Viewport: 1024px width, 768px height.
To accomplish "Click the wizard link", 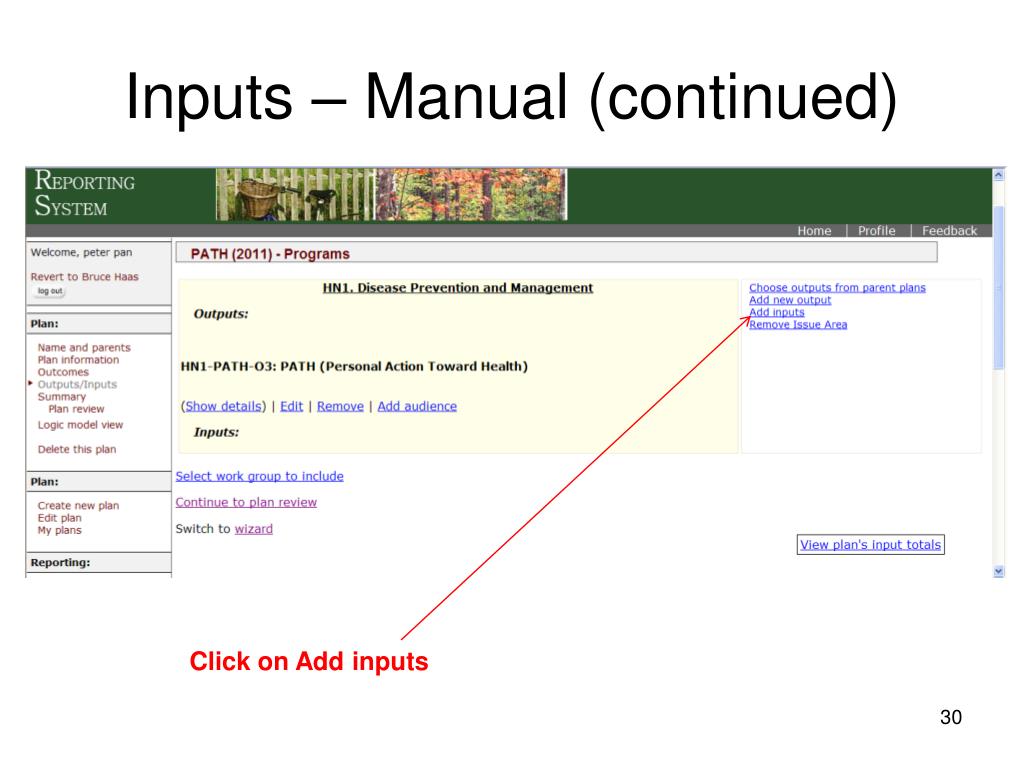I will pyautogui.click(x=253, y=529).
